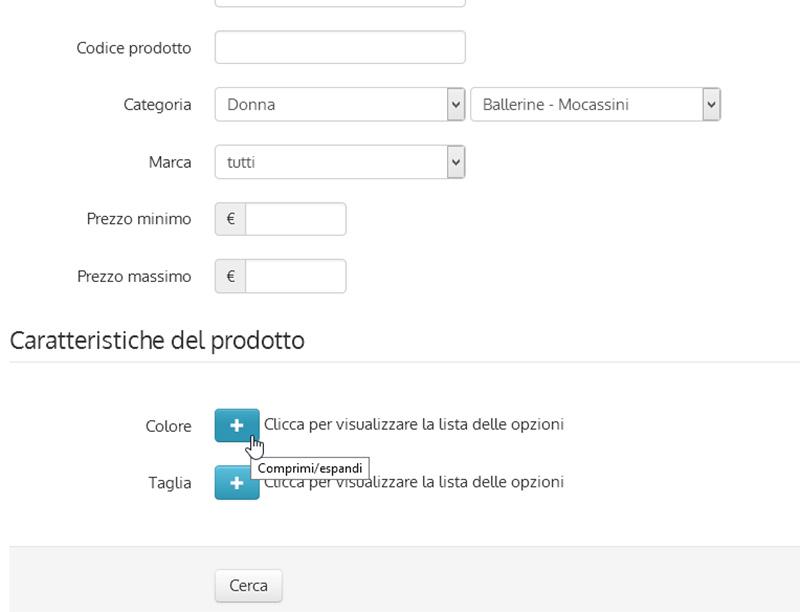Expand the Taglia options with plus icon
800x612 pixels.
237,482
